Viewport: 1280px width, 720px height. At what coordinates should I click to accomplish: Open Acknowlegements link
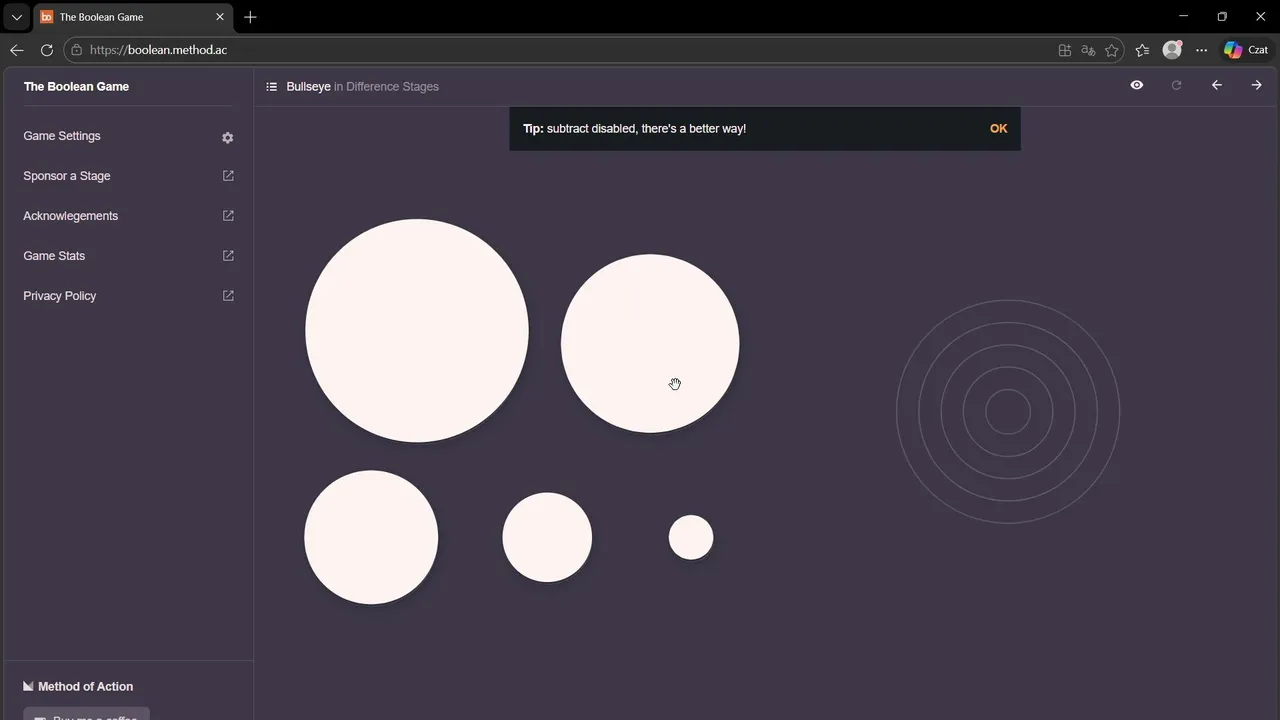[x=71, y=216]
